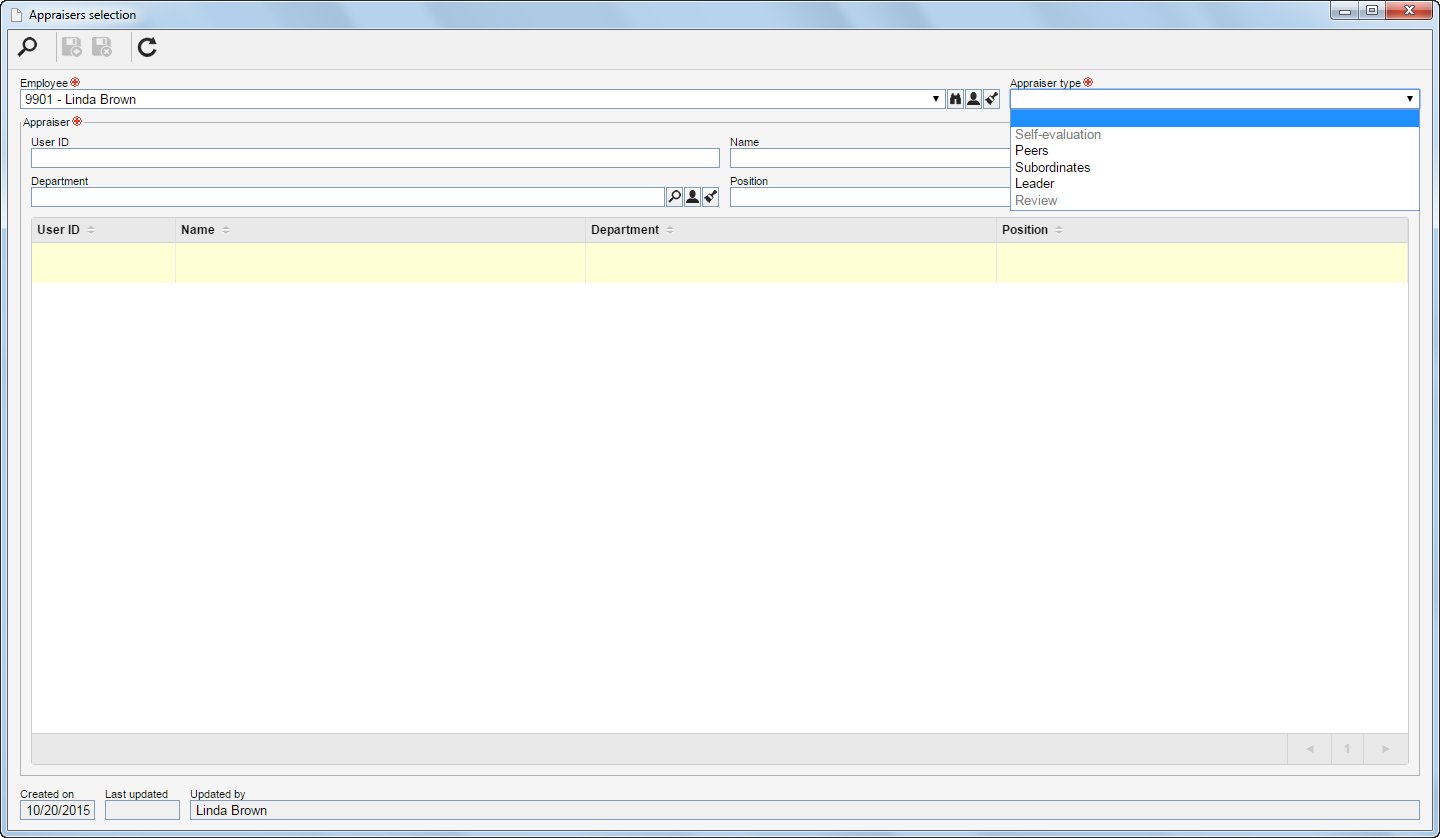The width and height of the screenshot is (1440, 838).
Task: Choose Self-evaluation from the list
Action: tap(1215, 134)
